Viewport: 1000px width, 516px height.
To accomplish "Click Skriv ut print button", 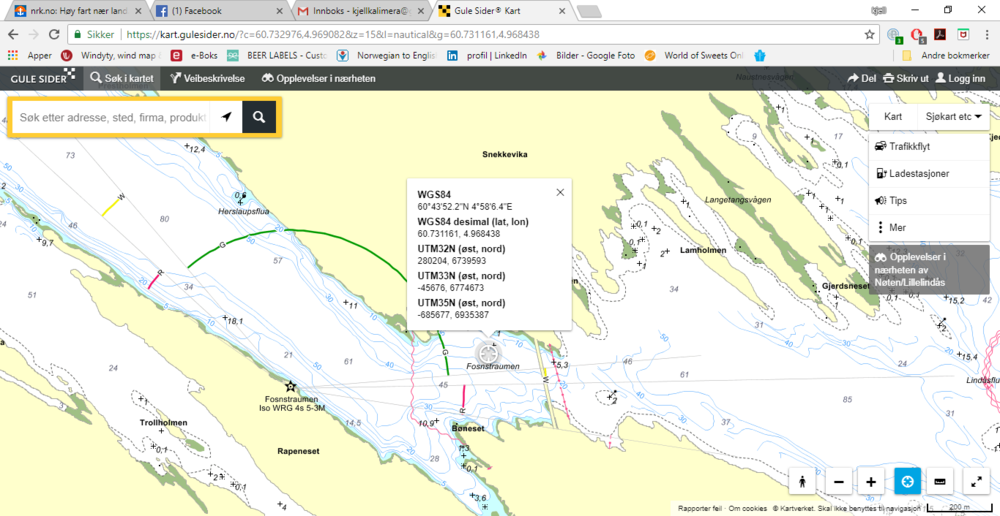I will 905,78.
